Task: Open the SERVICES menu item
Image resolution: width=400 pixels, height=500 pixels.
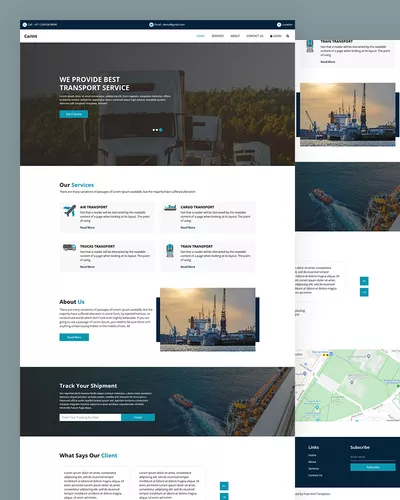Action: (x=218, y=36)
